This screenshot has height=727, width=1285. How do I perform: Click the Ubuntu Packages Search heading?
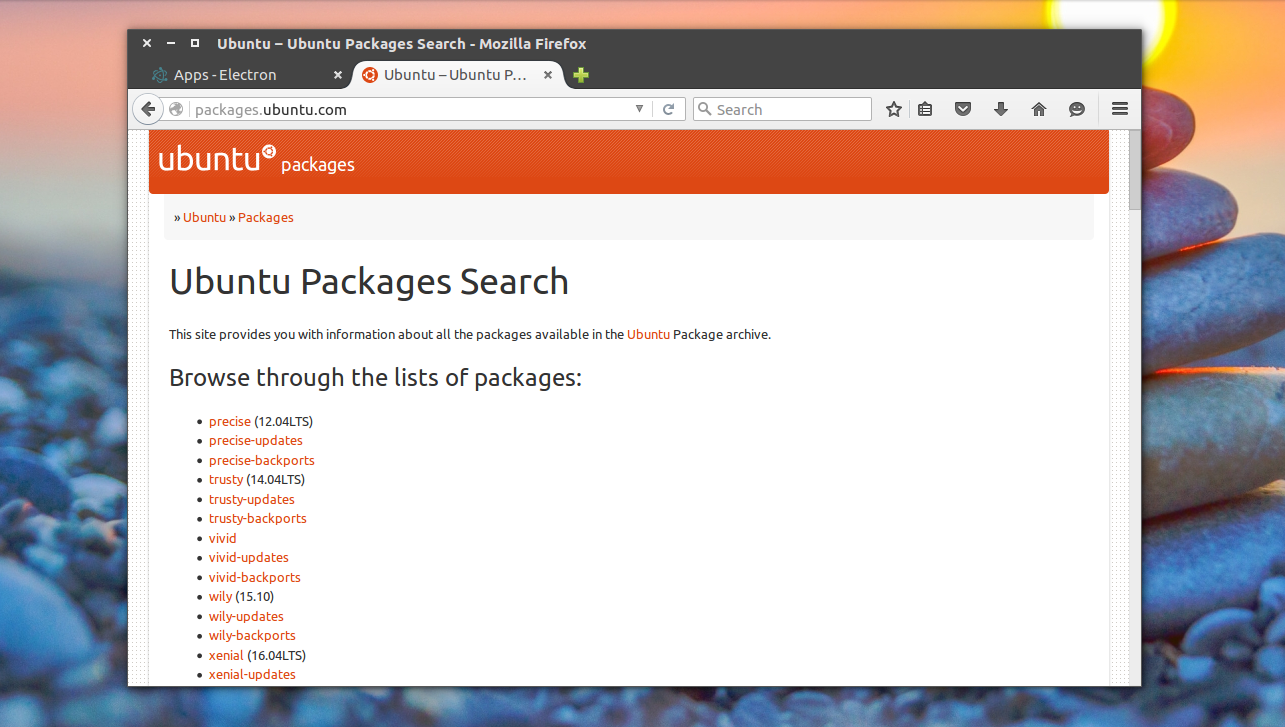tap(369, 282)
